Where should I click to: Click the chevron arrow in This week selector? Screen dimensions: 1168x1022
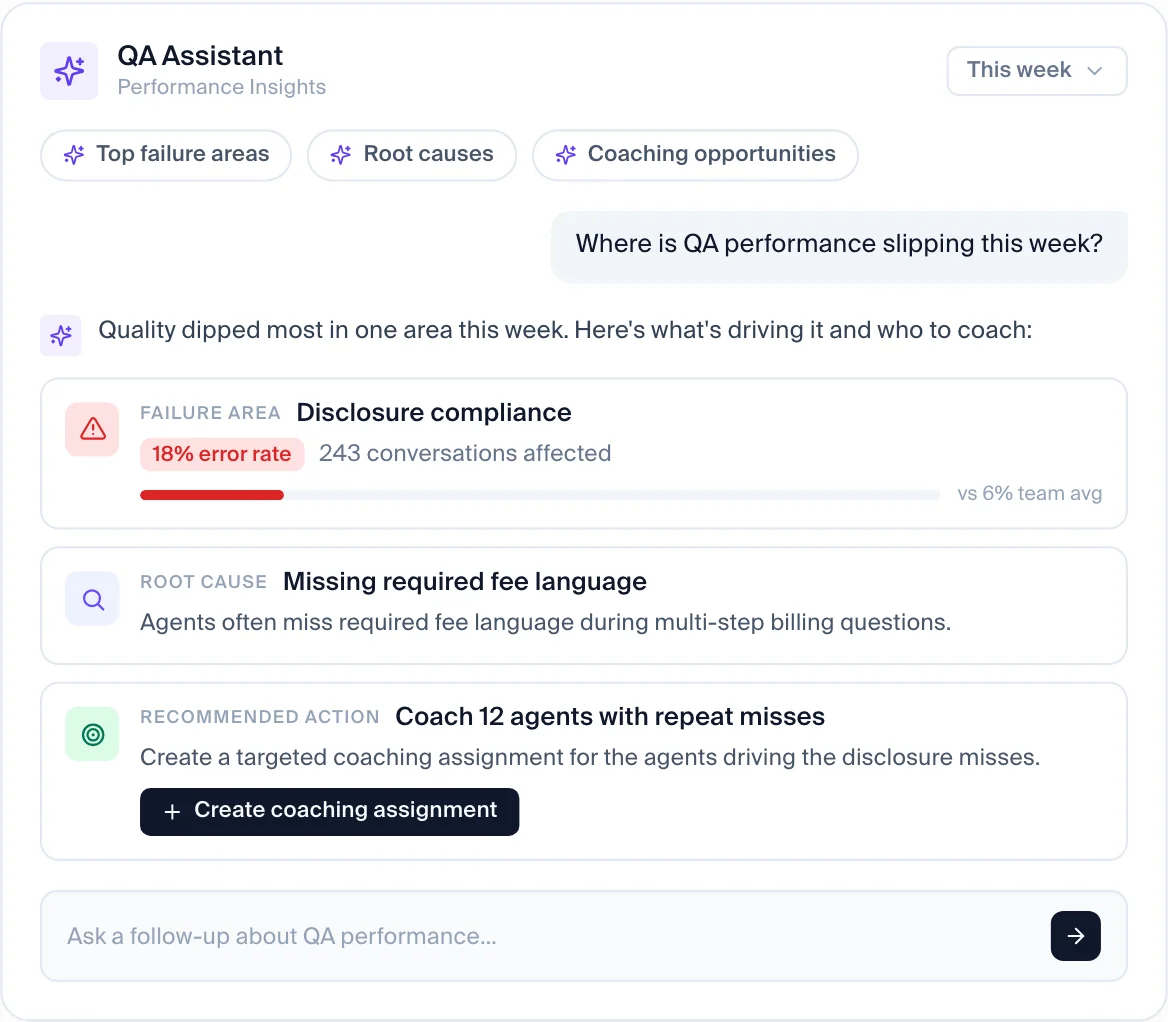click(1094, 71)
